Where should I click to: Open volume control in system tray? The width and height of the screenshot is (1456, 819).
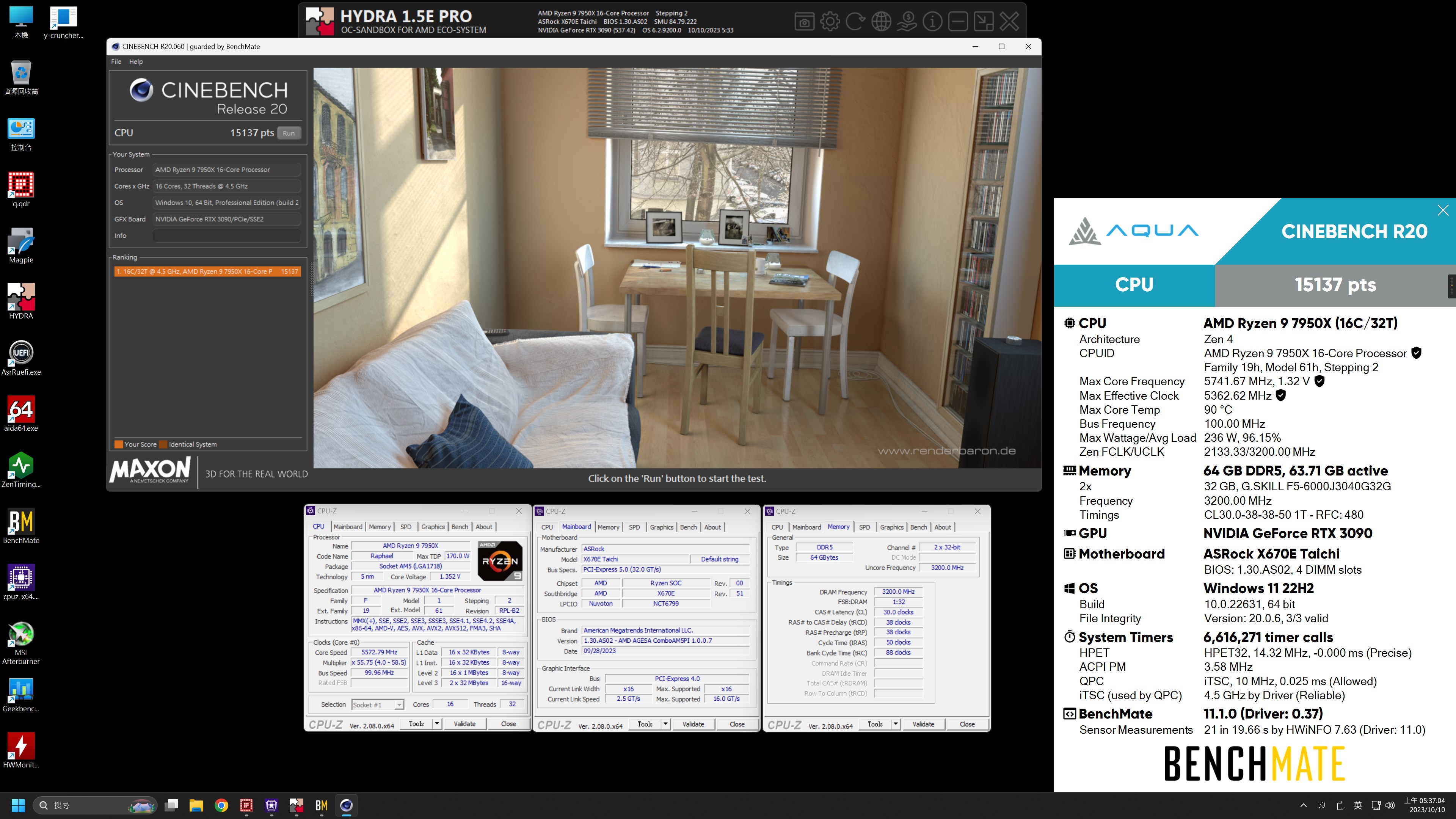pos(1390,805)
